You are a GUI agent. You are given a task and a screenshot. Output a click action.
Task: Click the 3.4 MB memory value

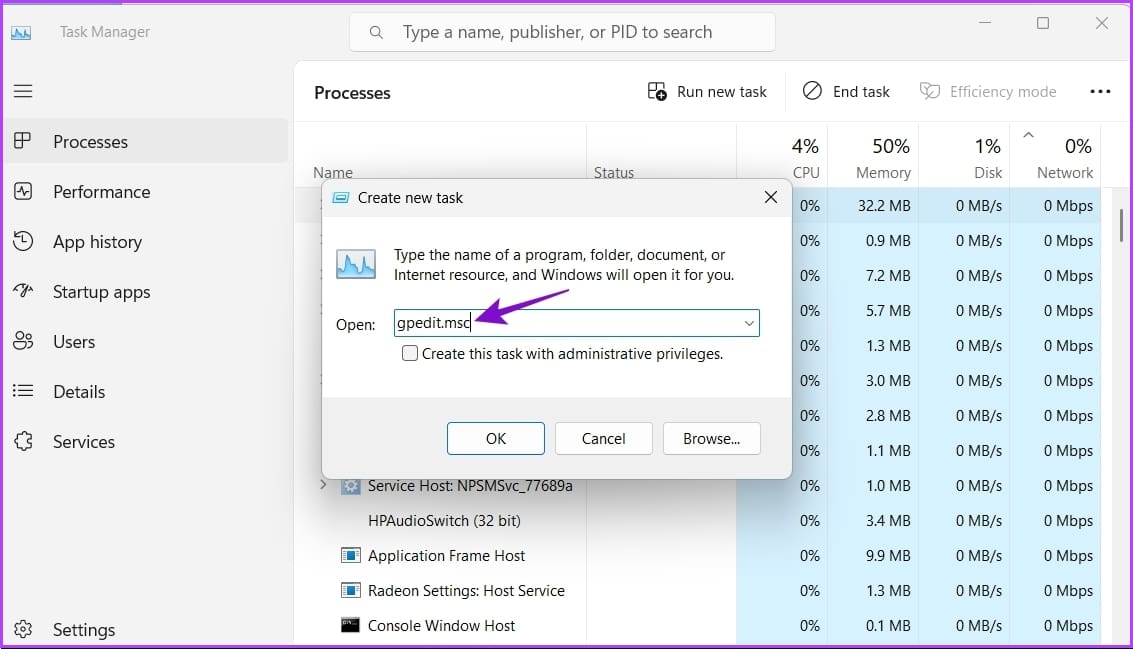coord(888,521)
